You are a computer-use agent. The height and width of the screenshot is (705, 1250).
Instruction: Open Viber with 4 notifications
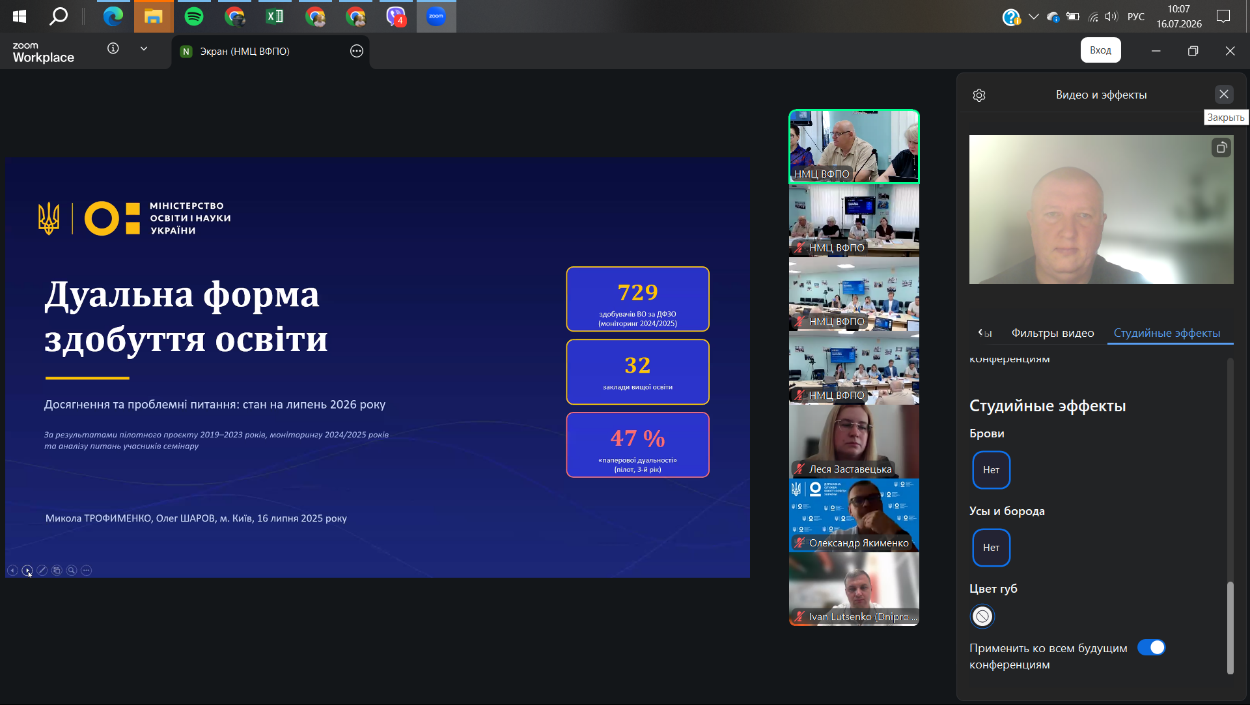click(396, 16)
